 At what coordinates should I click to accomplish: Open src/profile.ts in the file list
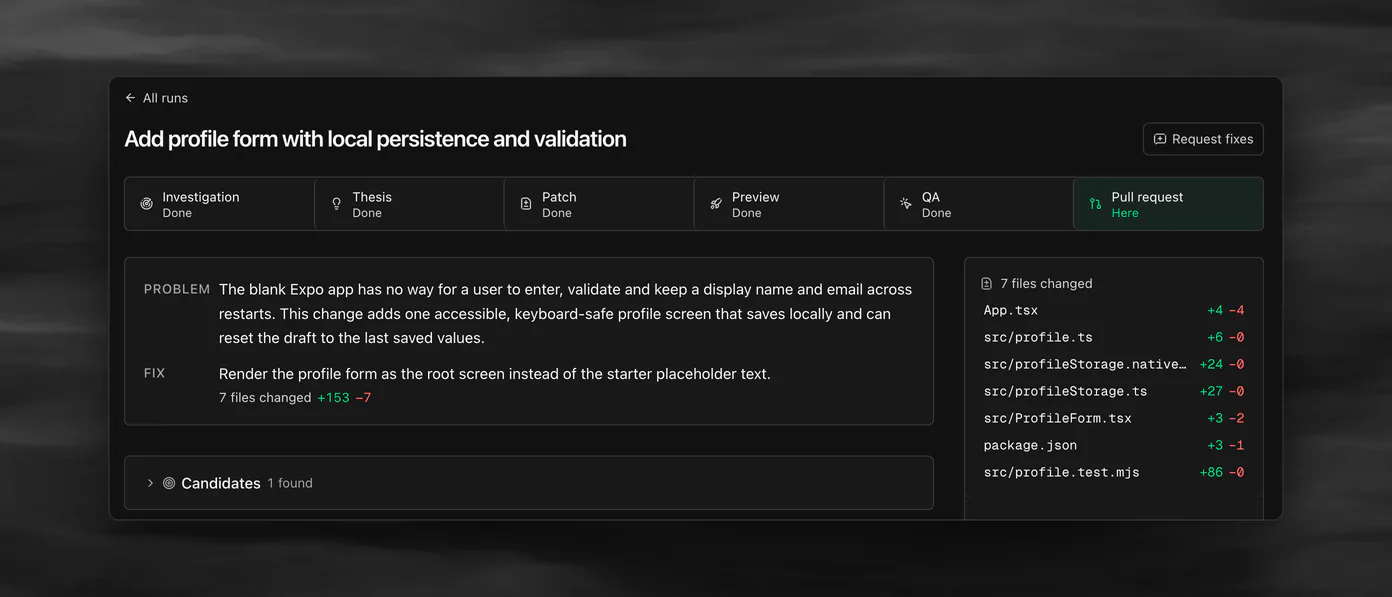tap(1113, 338)
